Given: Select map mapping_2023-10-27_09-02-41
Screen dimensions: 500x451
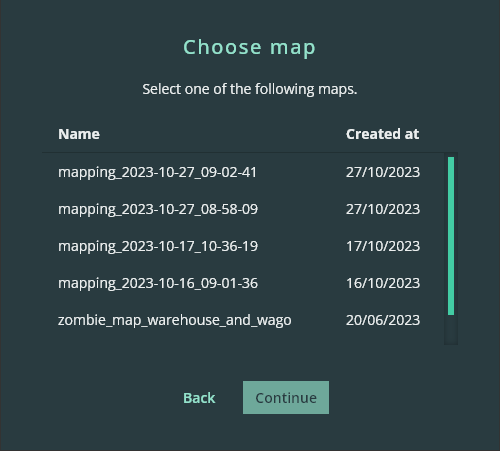Looking at the screenshot, I should [243, 172].
